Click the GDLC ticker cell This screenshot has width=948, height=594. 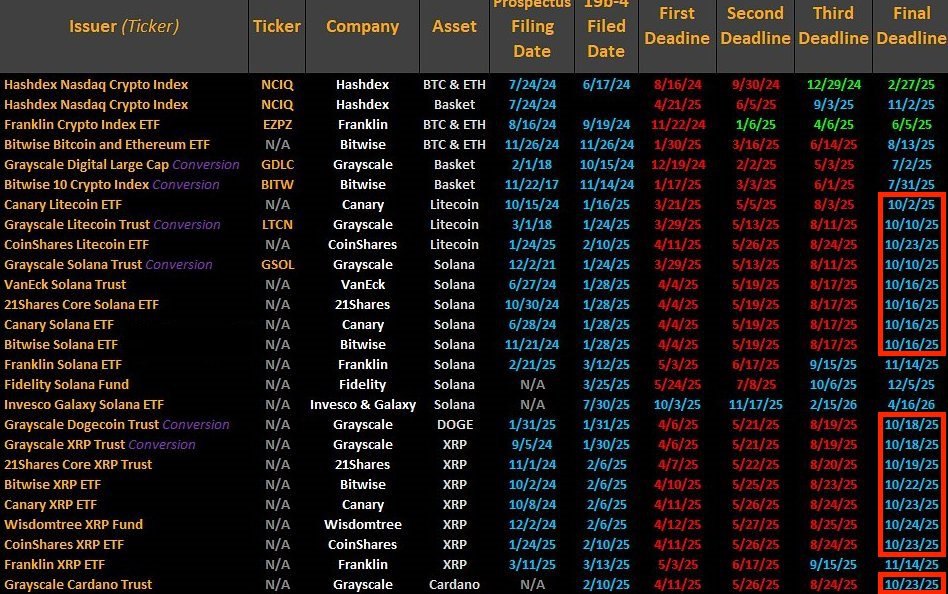point(277,164)
